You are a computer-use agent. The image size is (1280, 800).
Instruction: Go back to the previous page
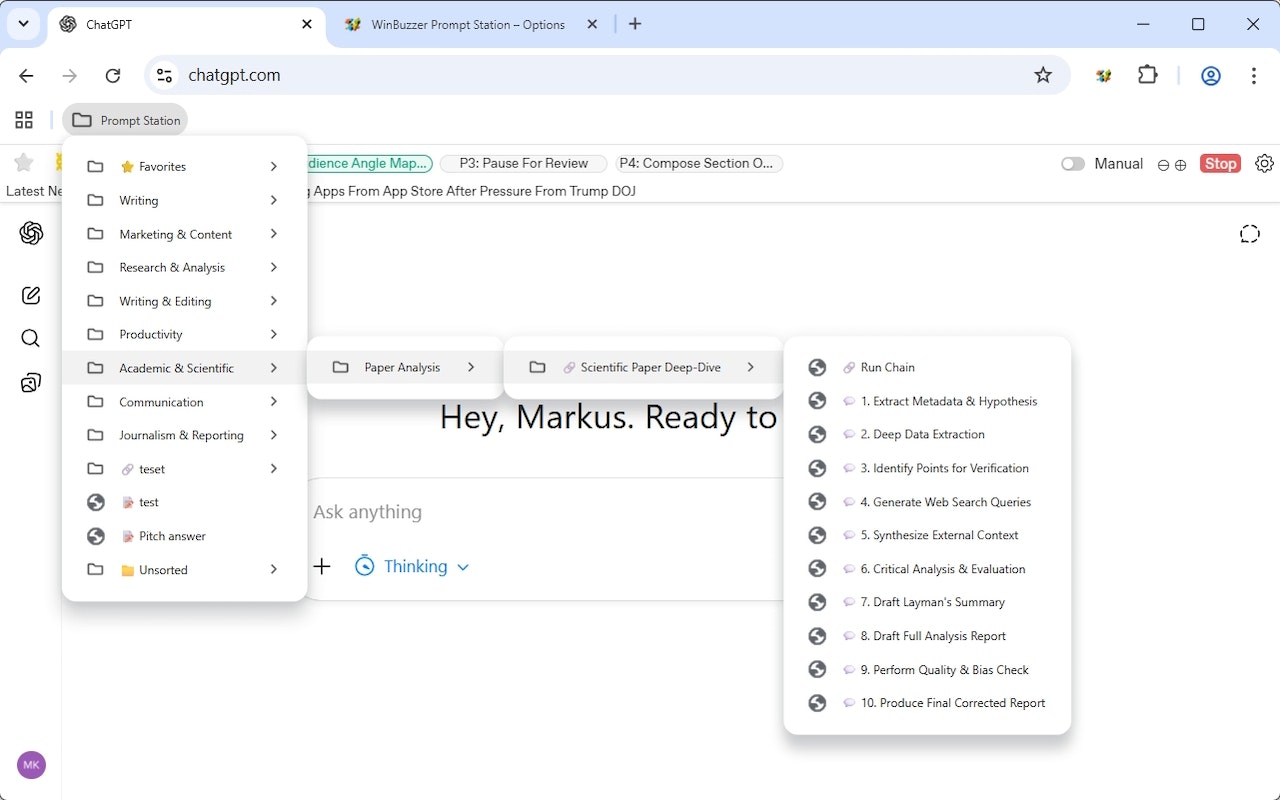[26, 75]
